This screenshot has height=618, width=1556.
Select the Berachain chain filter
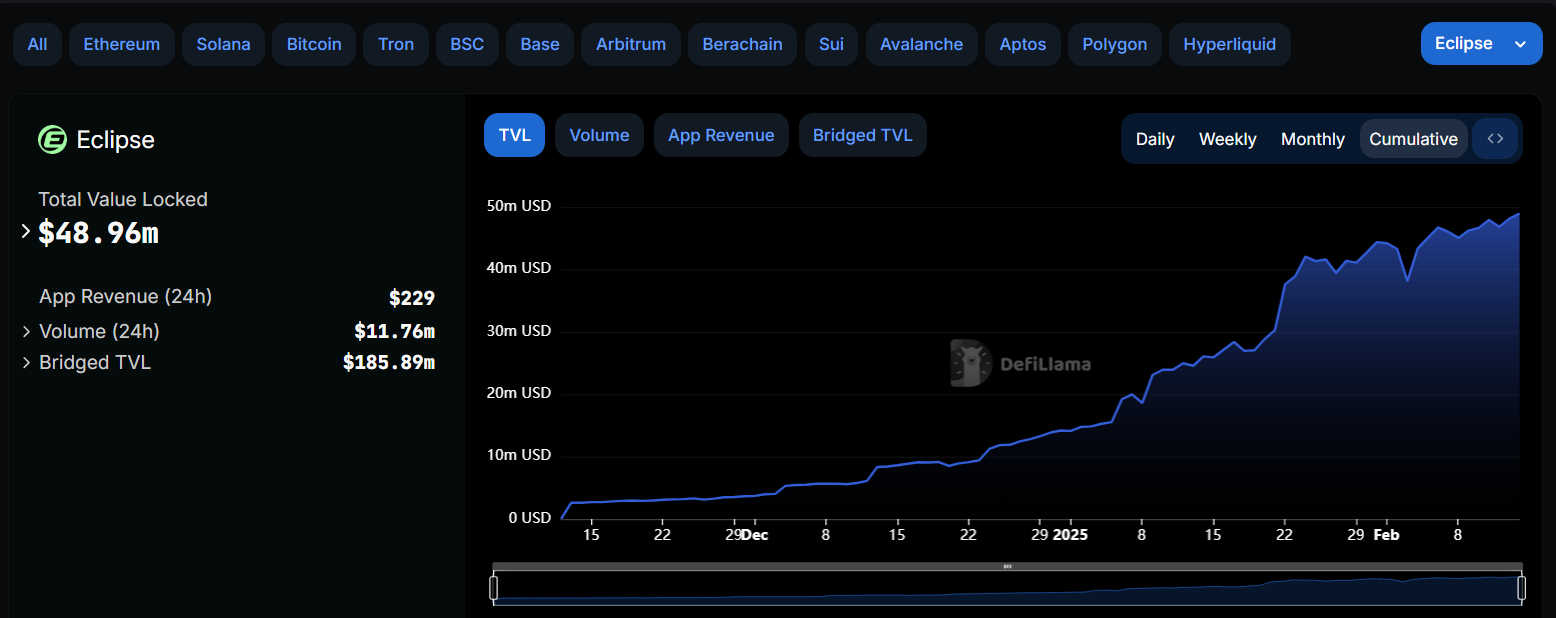pos(742,43)
